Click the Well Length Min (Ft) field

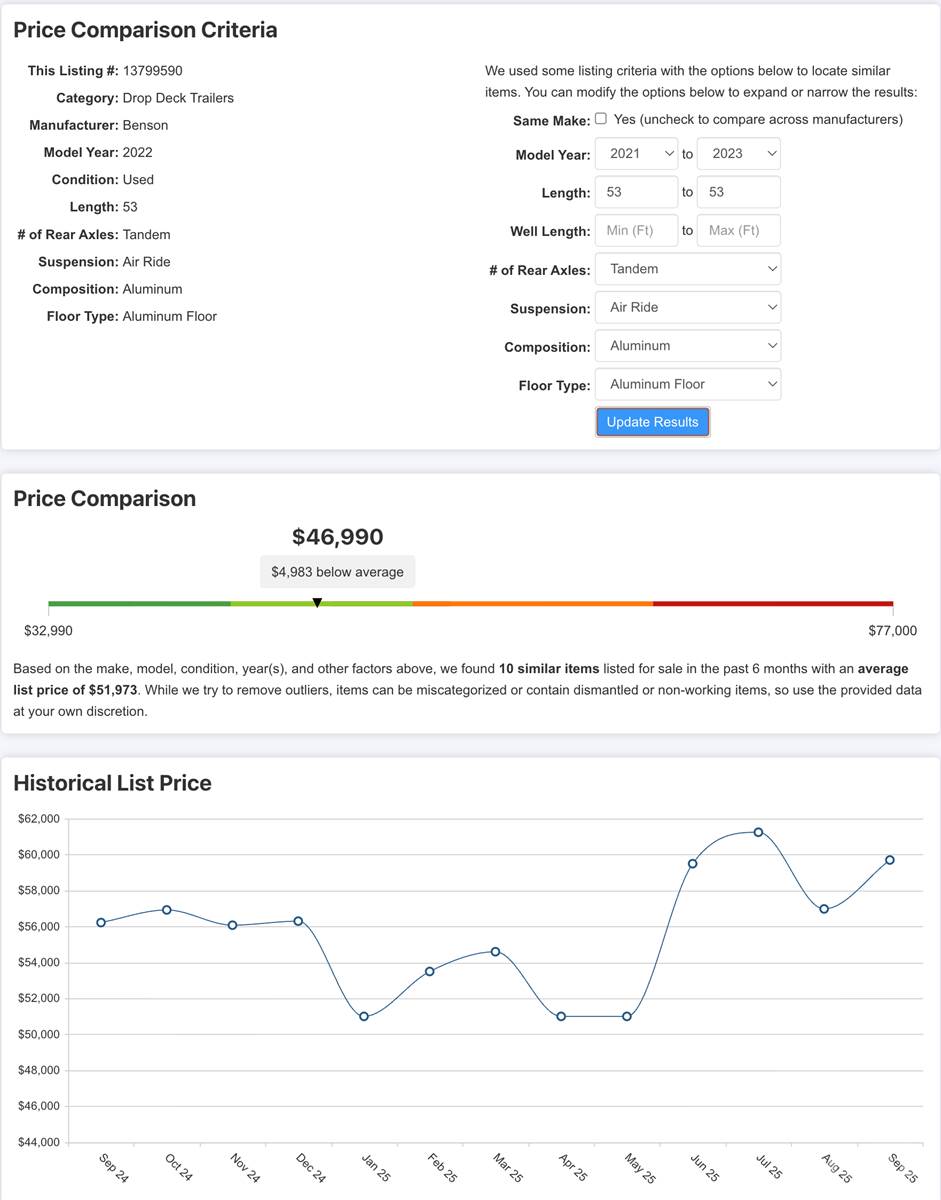[637, 230]
